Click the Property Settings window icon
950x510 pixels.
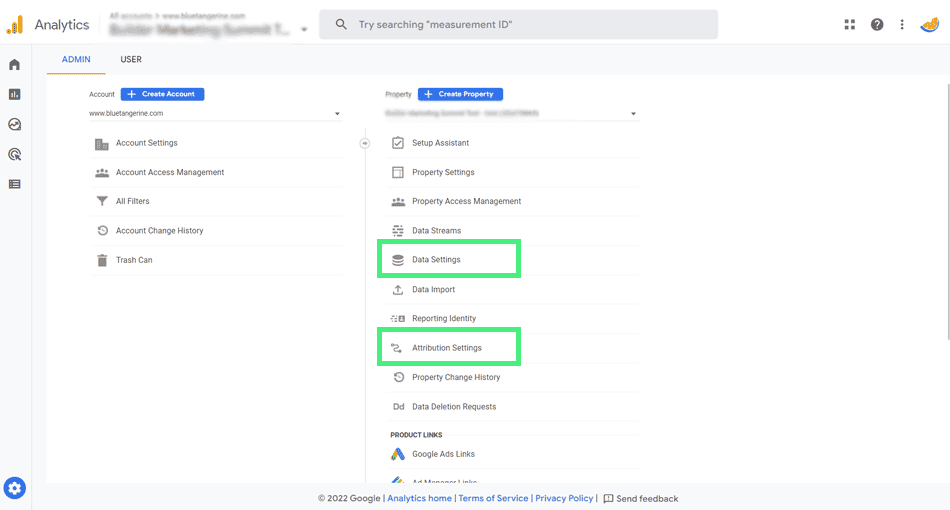coord(397,173)
